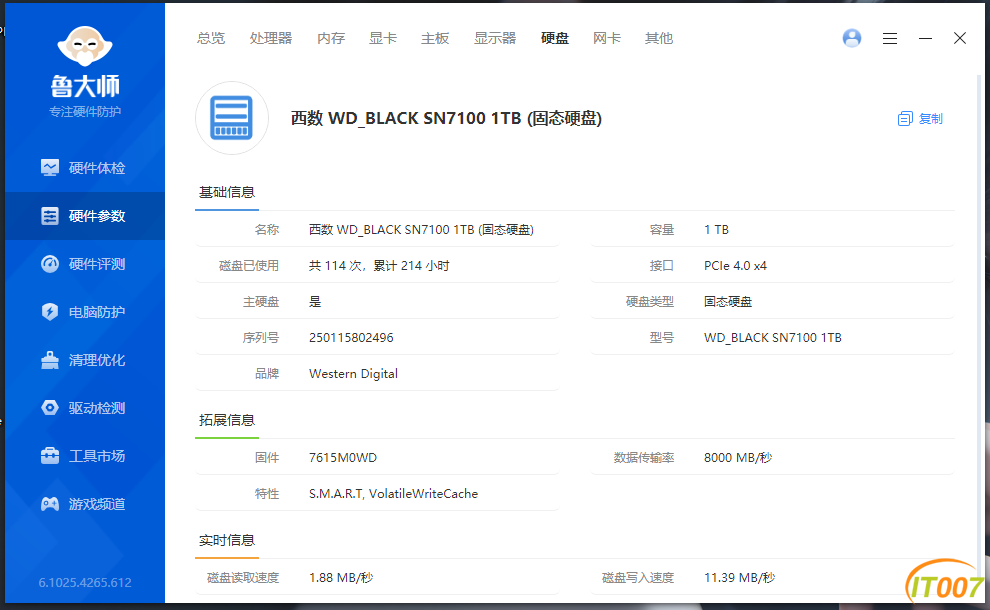The width and height of the screenshot is (990, 610).
Task: Click the 硬件参数 list icon
Action: tap(50, 216)
